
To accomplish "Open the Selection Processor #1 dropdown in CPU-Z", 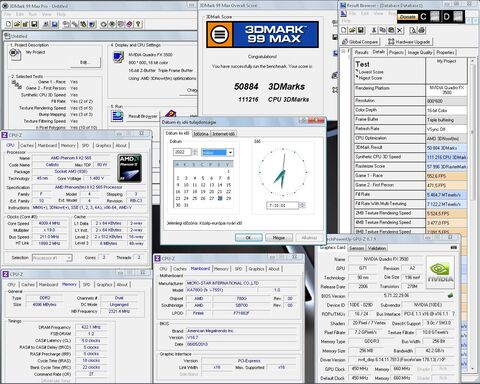I will 69,258.
